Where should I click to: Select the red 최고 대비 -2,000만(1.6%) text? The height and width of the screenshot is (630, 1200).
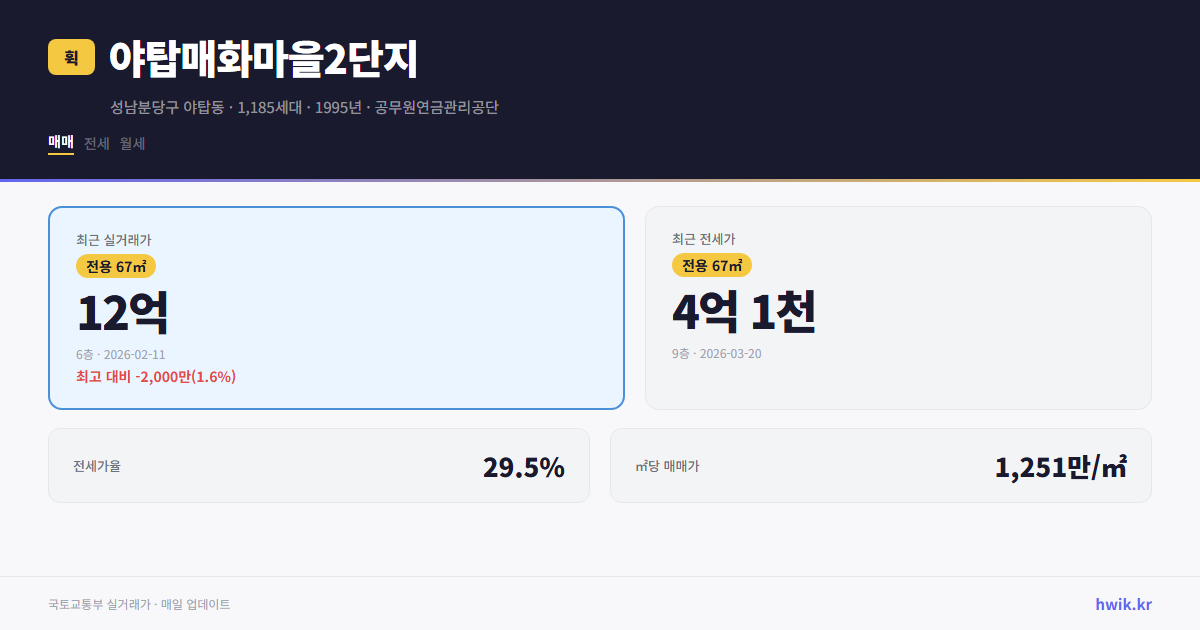click(x=156, y=377)
